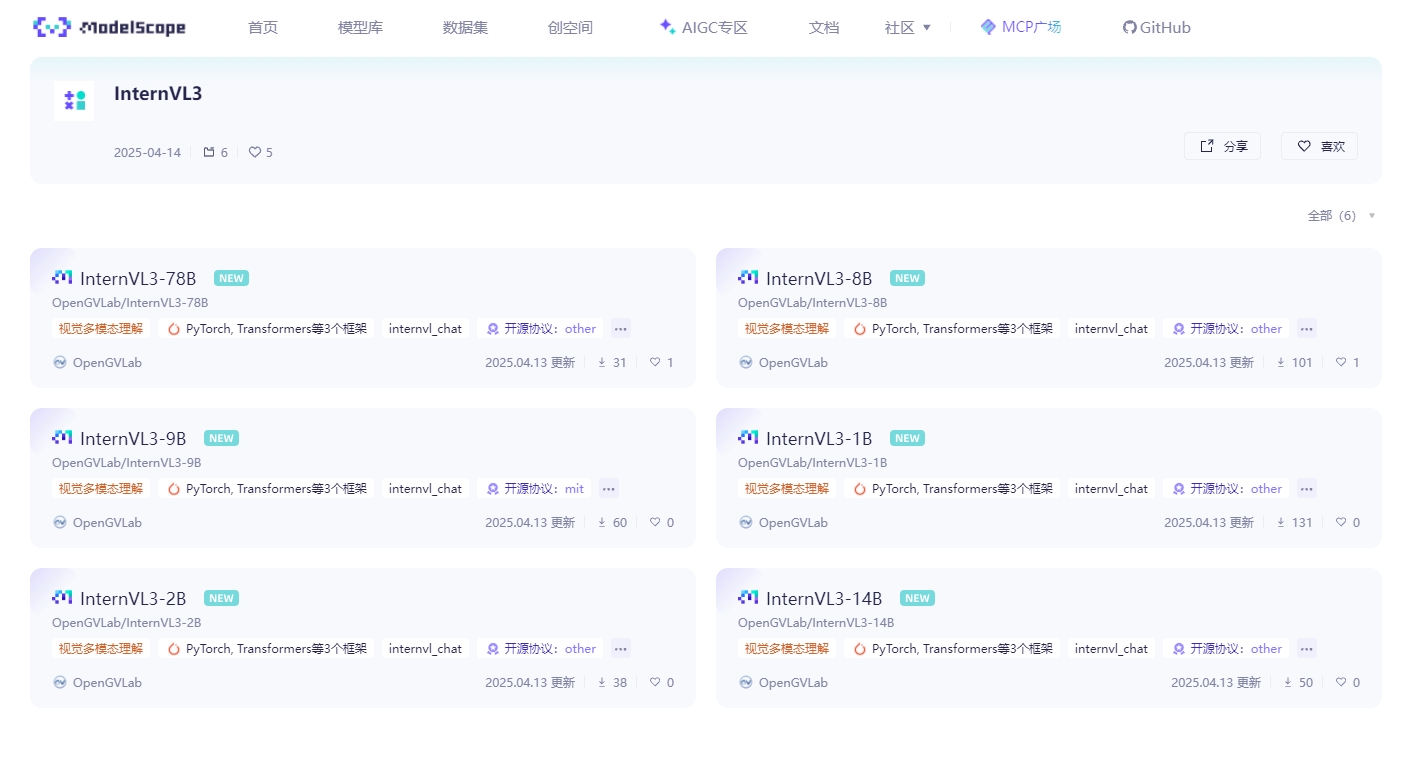
Task: Open the InternVL3-2B model title
Action: tap(133, 598)
